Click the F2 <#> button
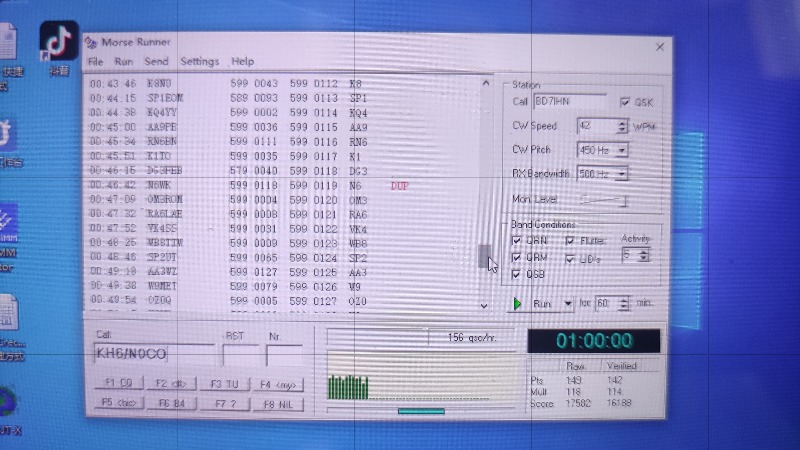 pos(171,384)
